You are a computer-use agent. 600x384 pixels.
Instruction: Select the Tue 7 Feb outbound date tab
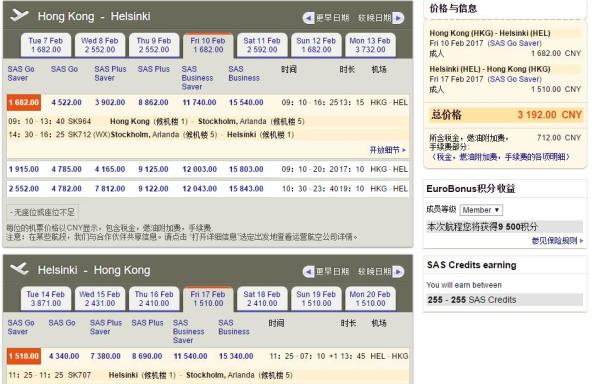coord(46,45)
